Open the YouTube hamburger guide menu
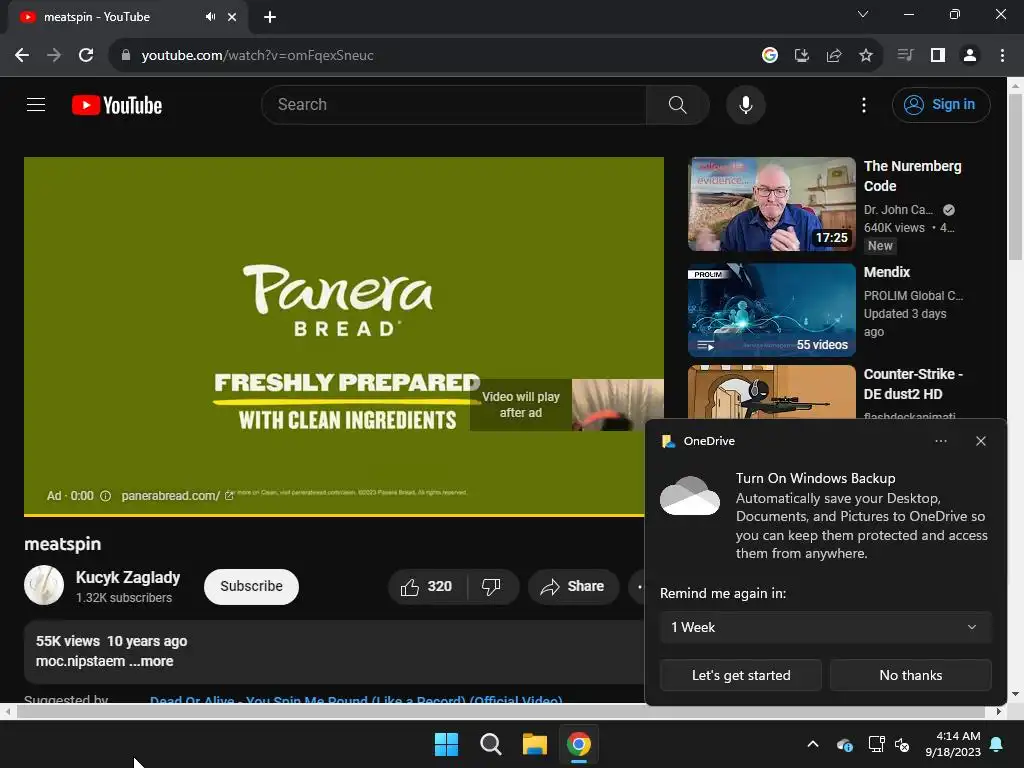 36,104
